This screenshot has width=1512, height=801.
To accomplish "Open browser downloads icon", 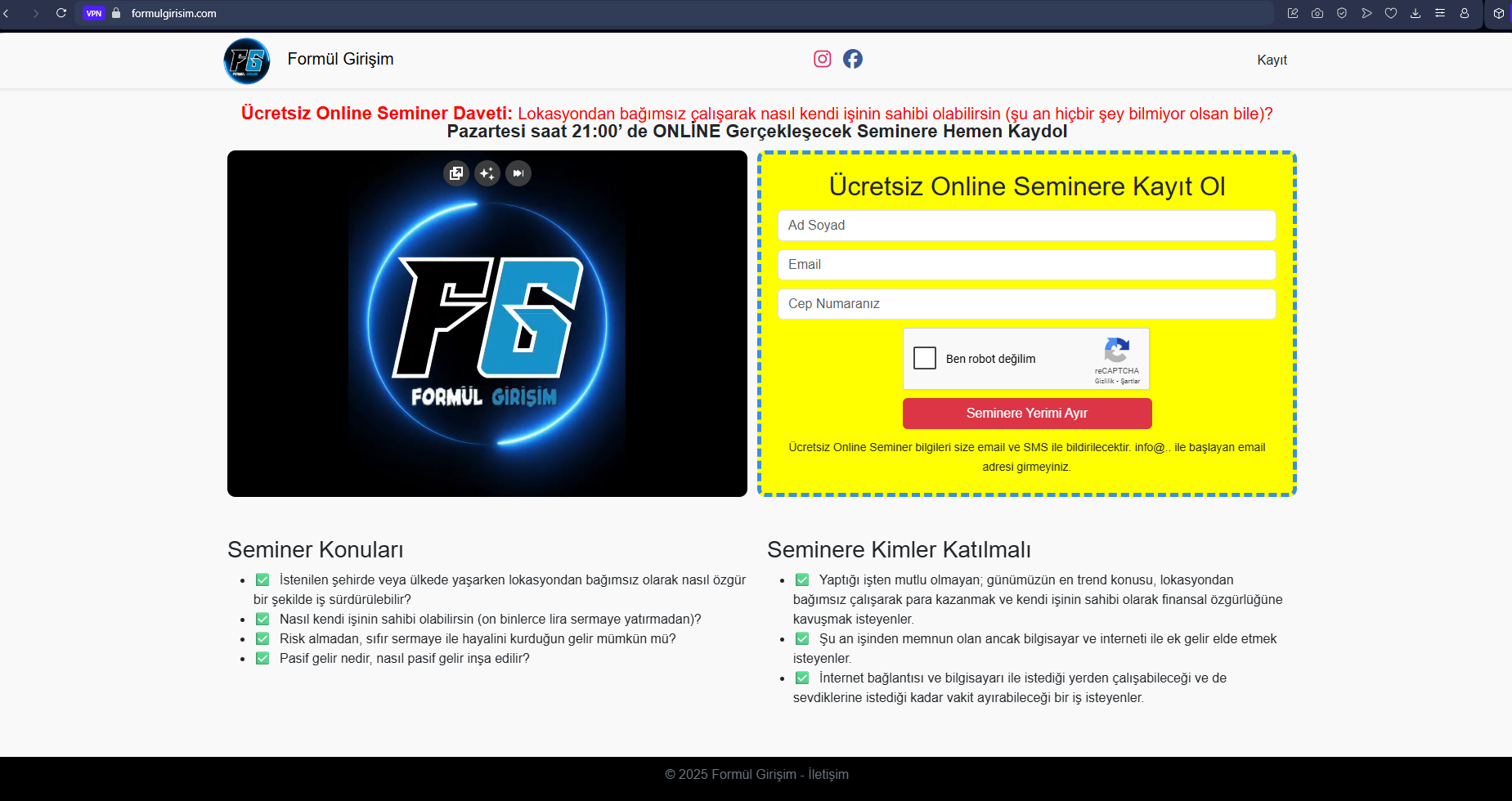I will (x=1416, y=13).
